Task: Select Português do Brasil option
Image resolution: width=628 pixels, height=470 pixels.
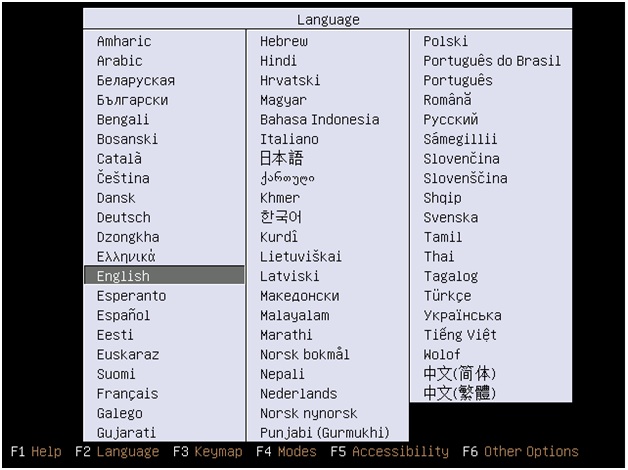Action: click(x=491, y=61)
